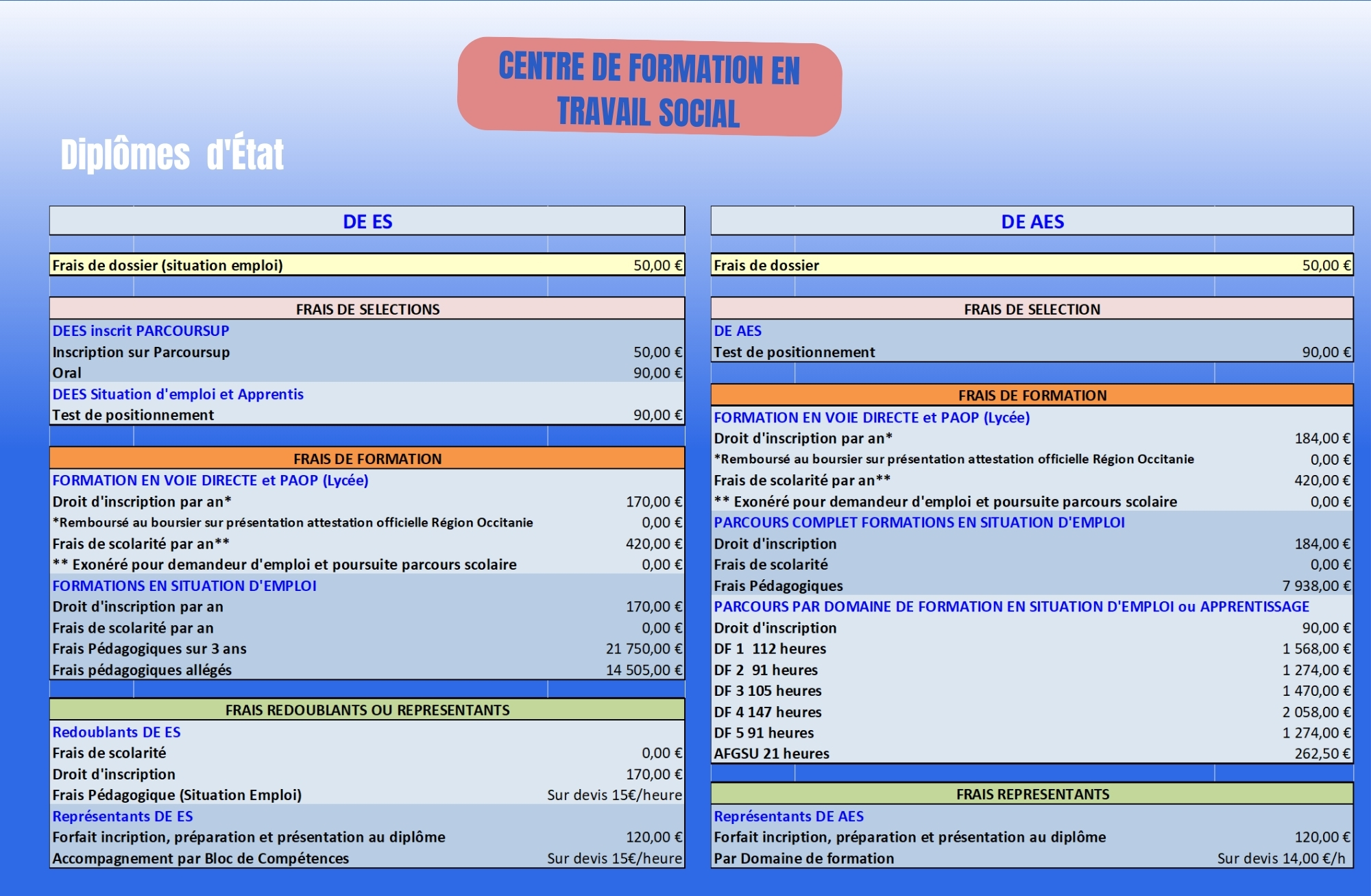
Task: Click the Redoublants DE ES link
Action: (x=117, y=732)
